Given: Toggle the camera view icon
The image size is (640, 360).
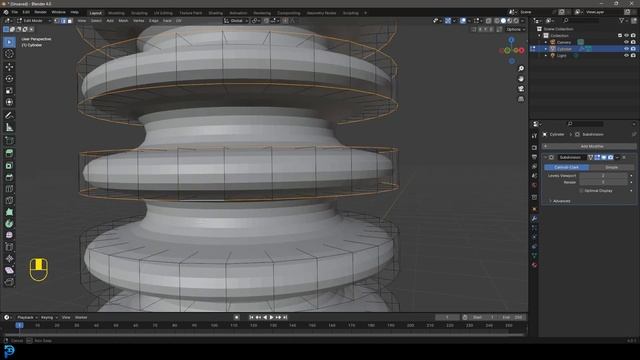Looking at the screenshot, I should 521,89.
